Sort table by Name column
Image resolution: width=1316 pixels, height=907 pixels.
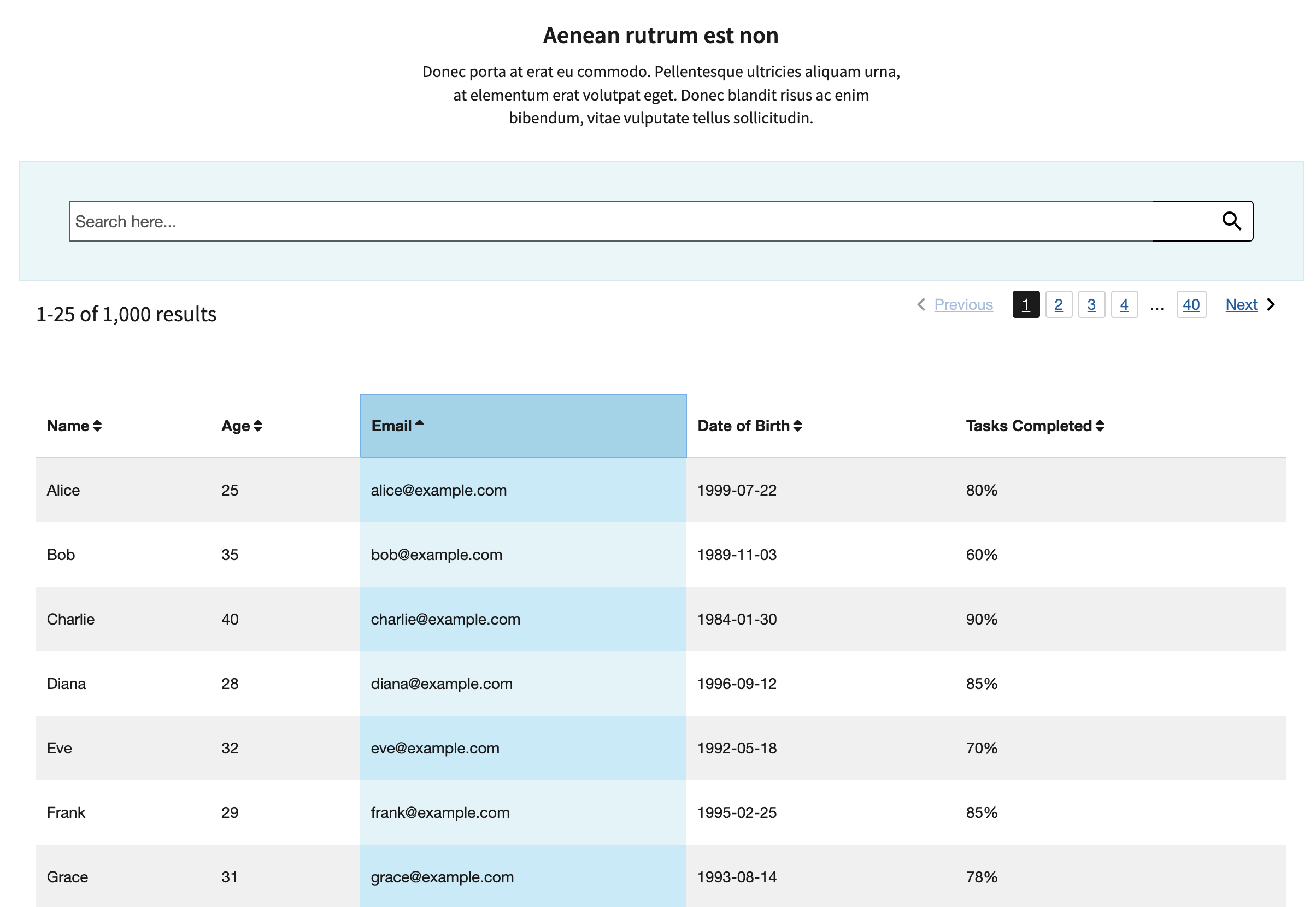pos(74,426)
